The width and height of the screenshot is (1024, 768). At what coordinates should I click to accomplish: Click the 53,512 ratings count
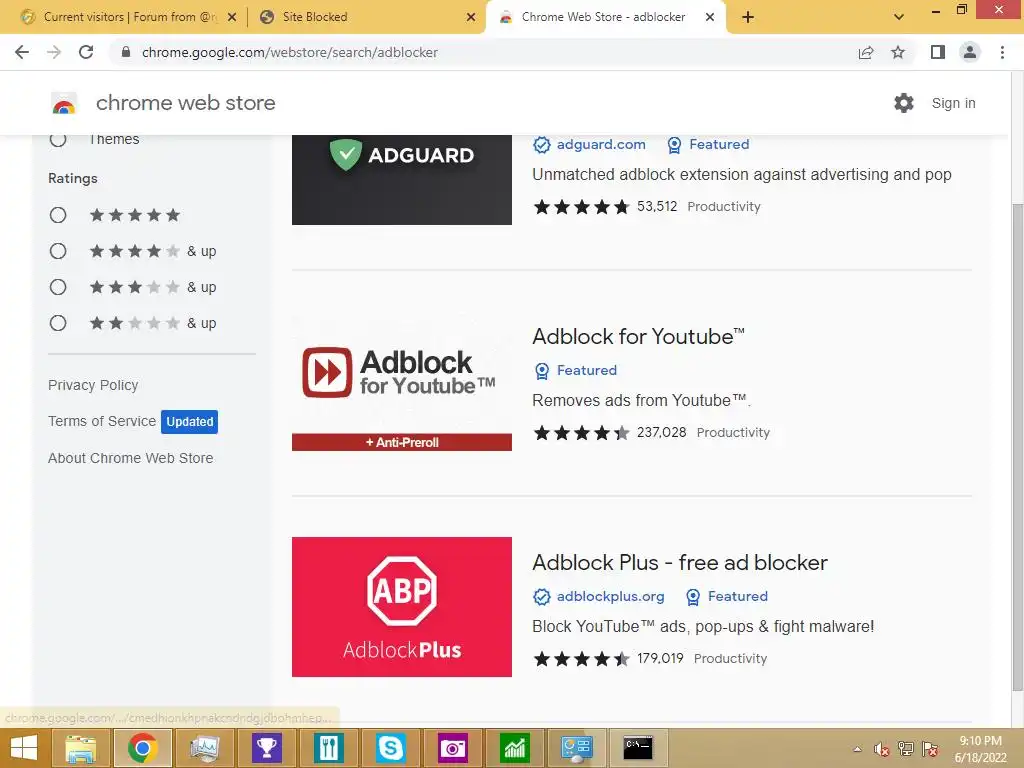coord(657,206)
